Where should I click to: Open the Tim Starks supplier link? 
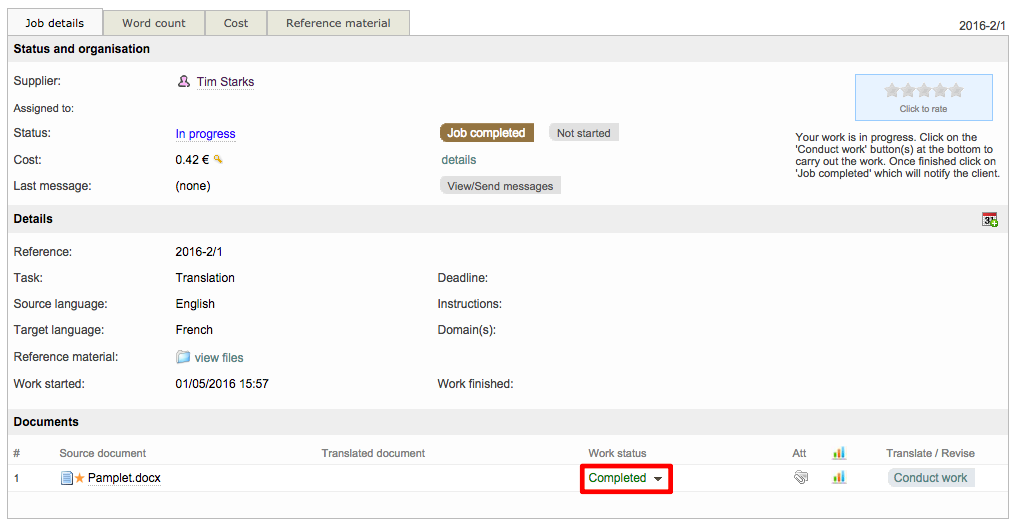click(x=225, y=82)
